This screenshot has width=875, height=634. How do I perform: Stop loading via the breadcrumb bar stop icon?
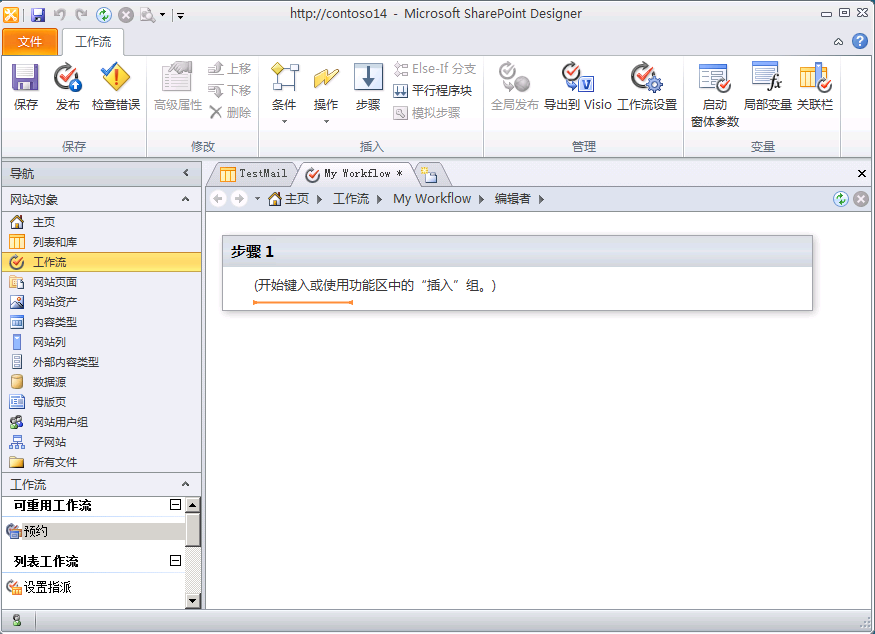(x=861, y=199)
